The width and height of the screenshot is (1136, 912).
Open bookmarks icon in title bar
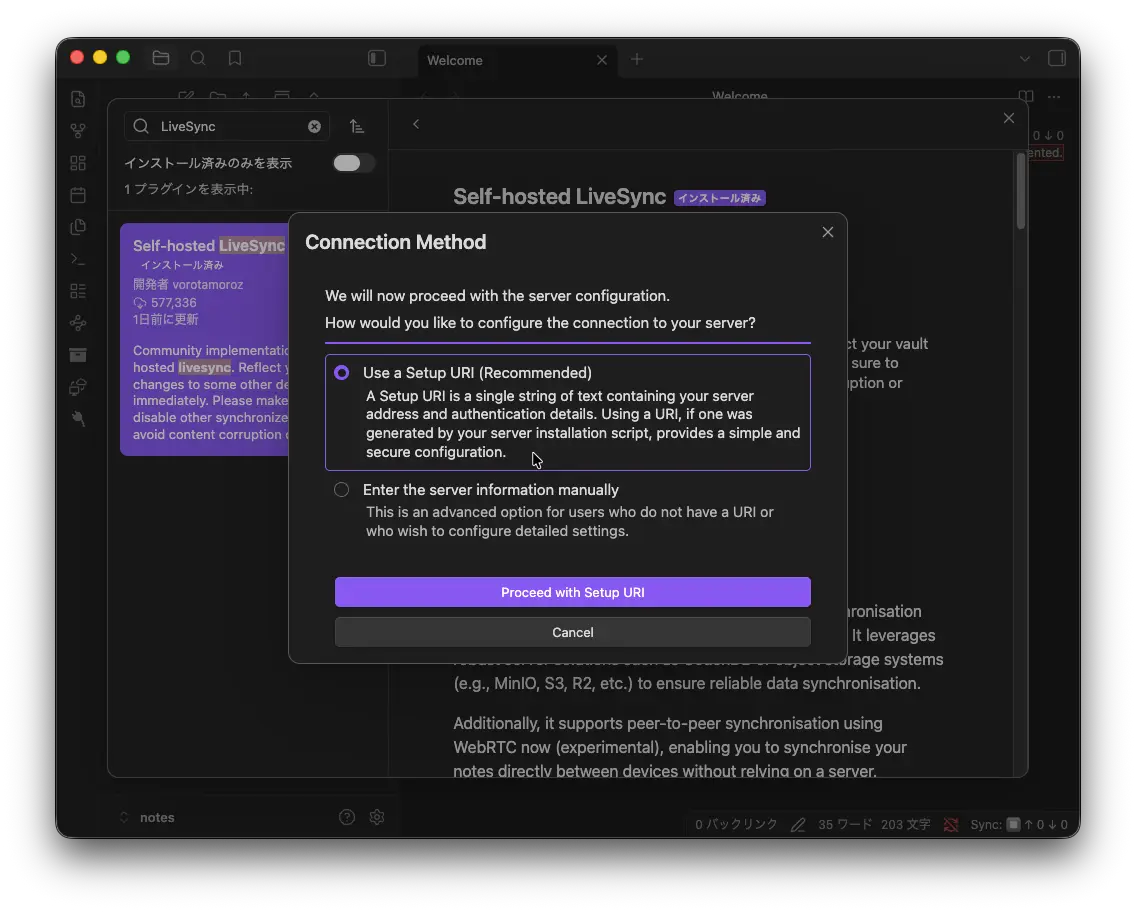[235, 58]
